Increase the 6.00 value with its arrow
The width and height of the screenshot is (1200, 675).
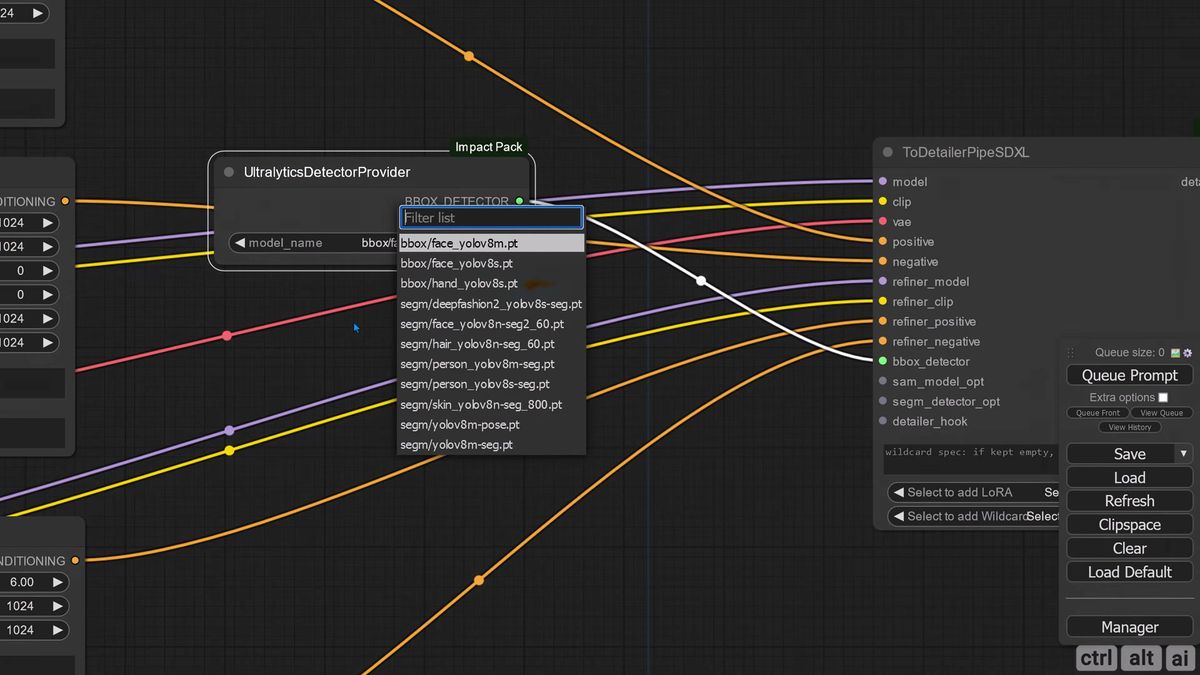(x=57, y=582)
